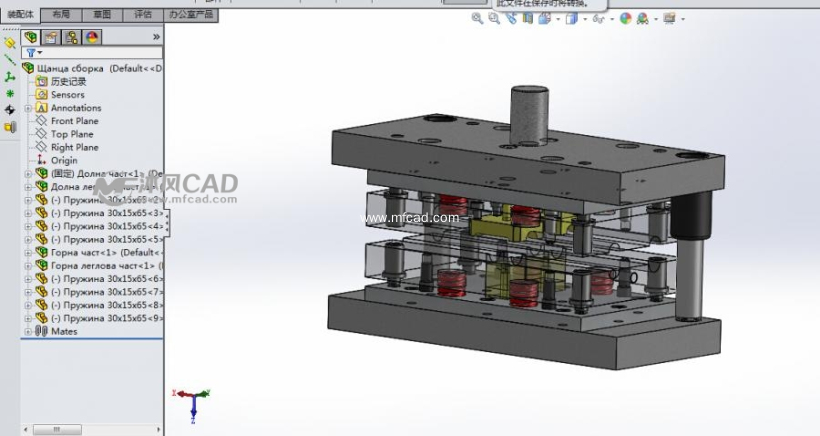Expand the Annotations folder node

28,108
